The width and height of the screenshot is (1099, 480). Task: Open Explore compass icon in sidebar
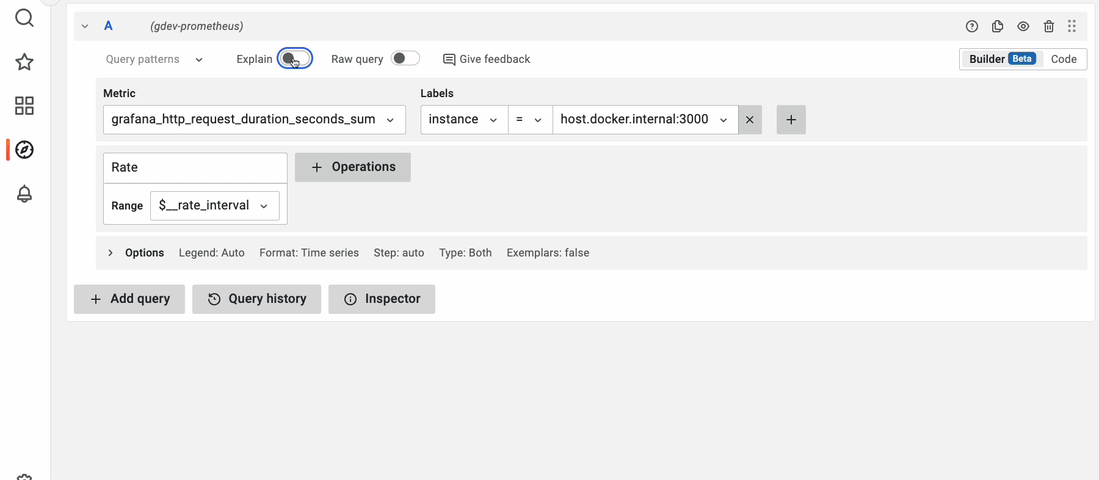coord(25,150)
